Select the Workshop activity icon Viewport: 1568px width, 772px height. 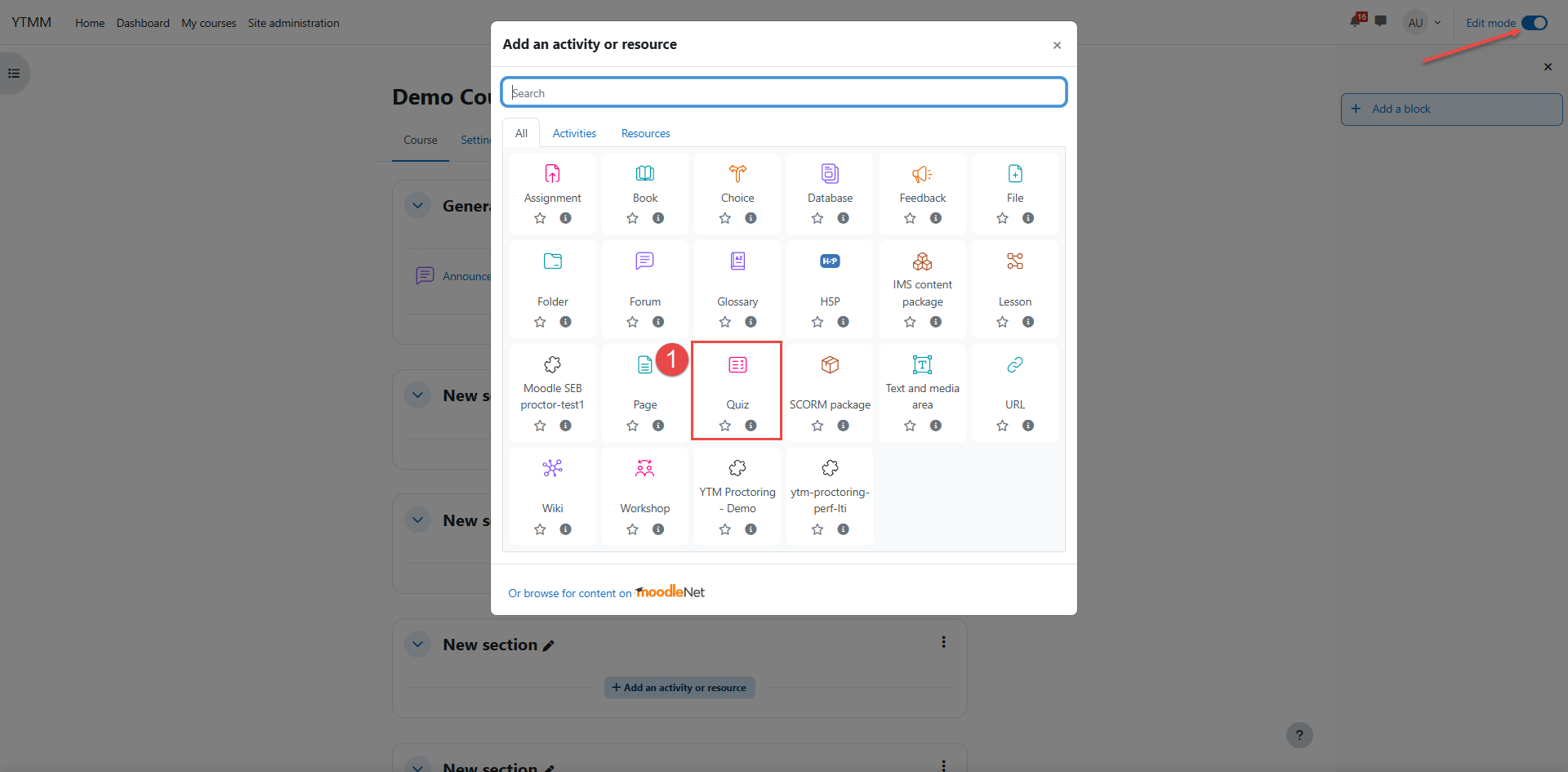tap(645, 468)
